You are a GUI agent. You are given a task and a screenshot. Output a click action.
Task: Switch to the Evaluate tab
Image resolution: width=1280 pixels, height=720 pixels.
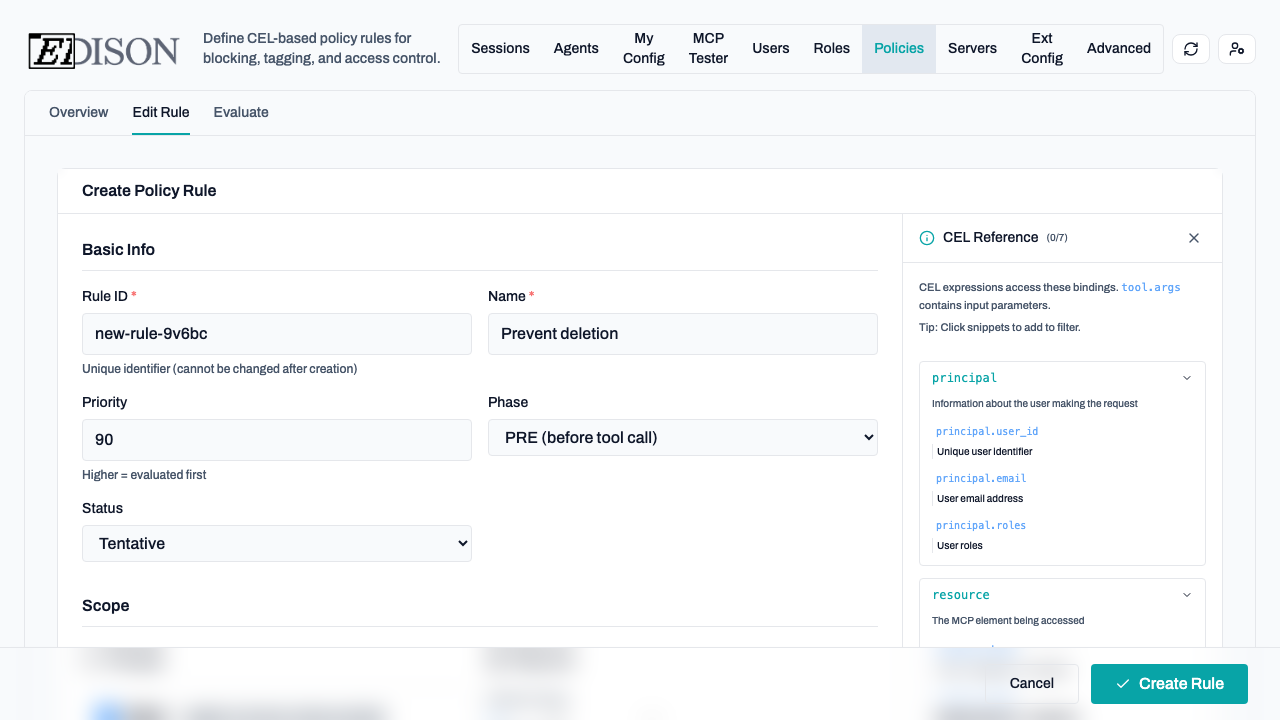click(241, 112)
